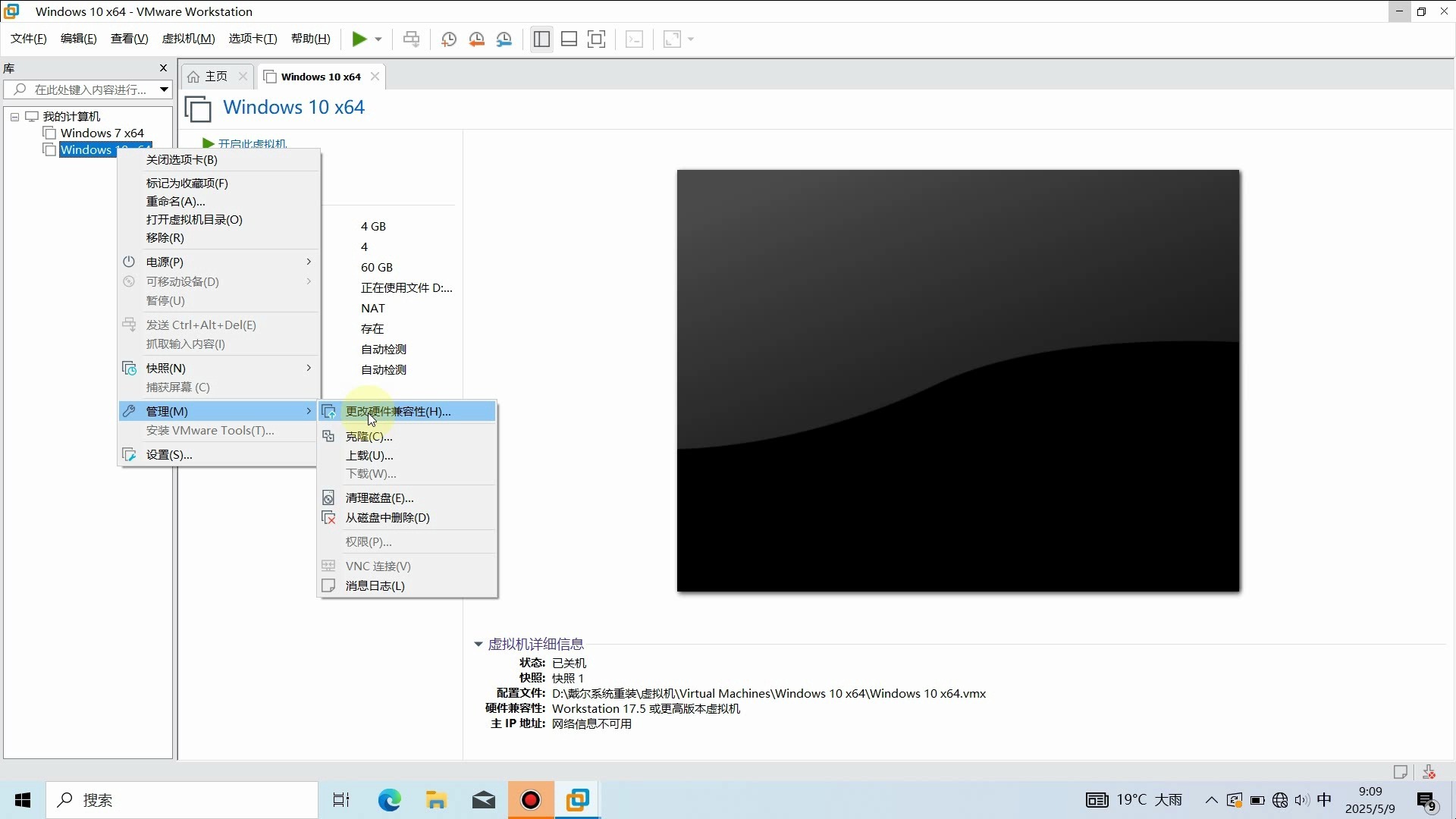1456x819 pixels.
Task: Open the snapshot manager toolbar icon
Action: (x=504, y=39)
